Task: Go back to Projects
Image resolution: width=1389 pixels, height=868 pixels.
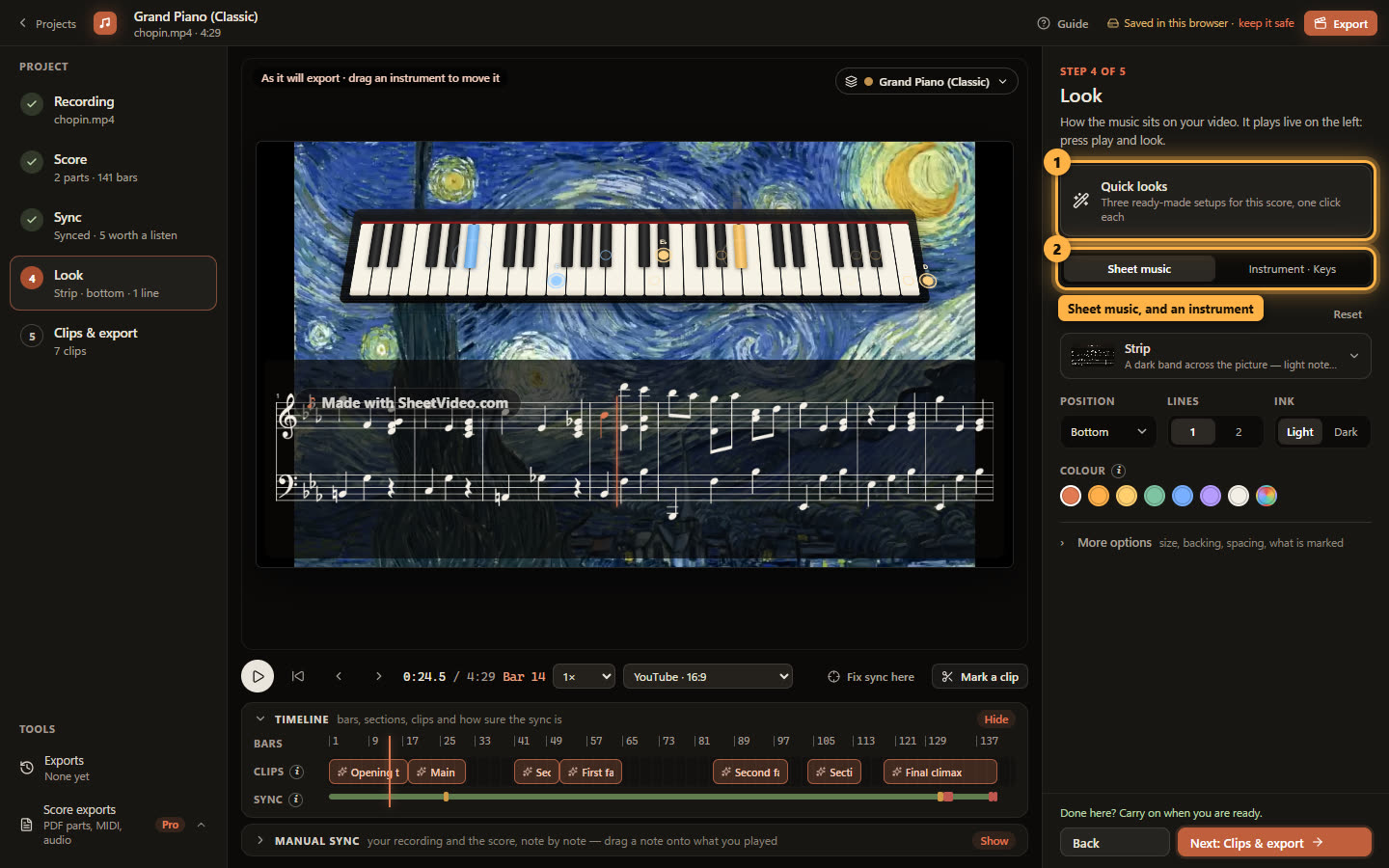Action: (x=47, y=23)
